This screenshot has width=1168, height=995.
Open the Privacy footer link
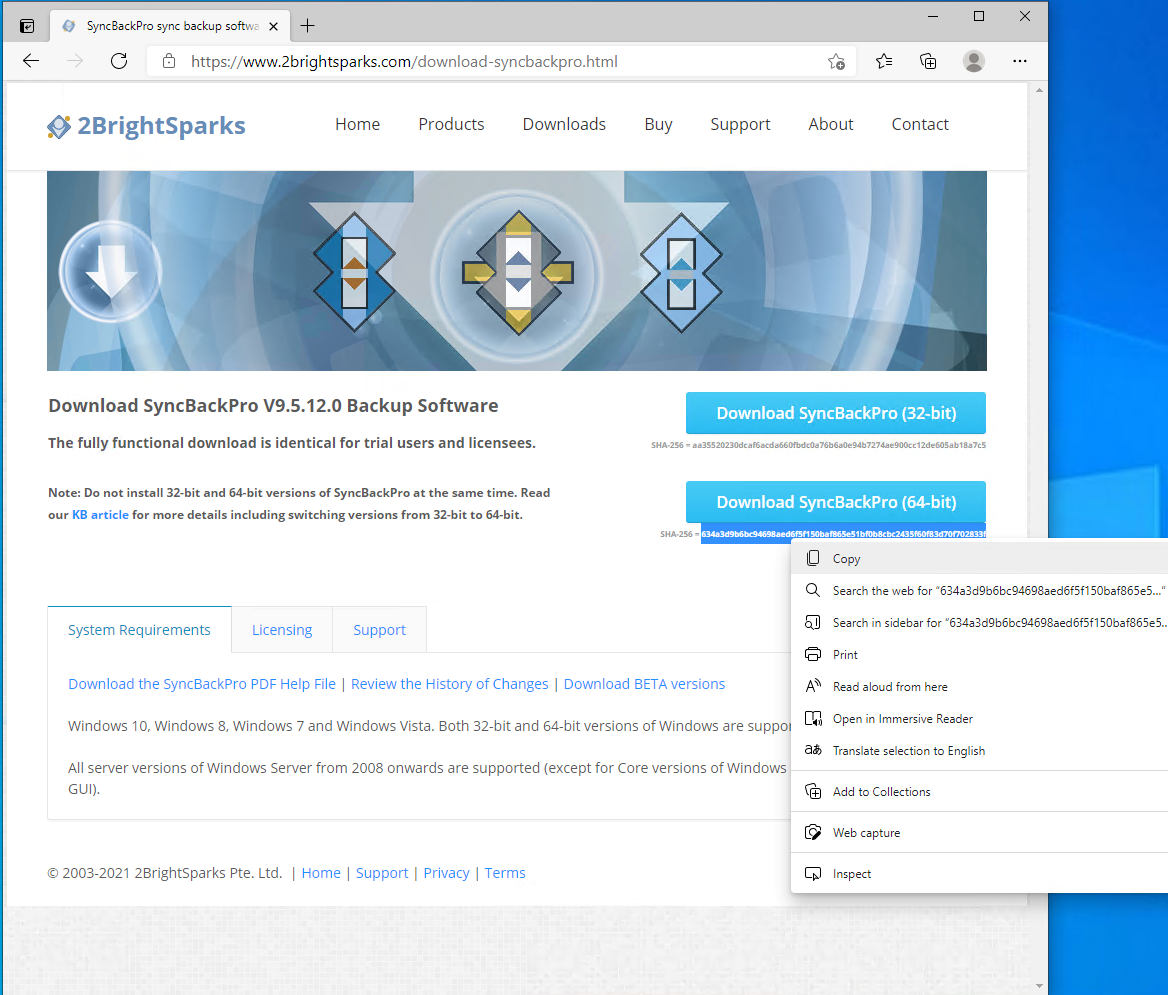(446, 873)
